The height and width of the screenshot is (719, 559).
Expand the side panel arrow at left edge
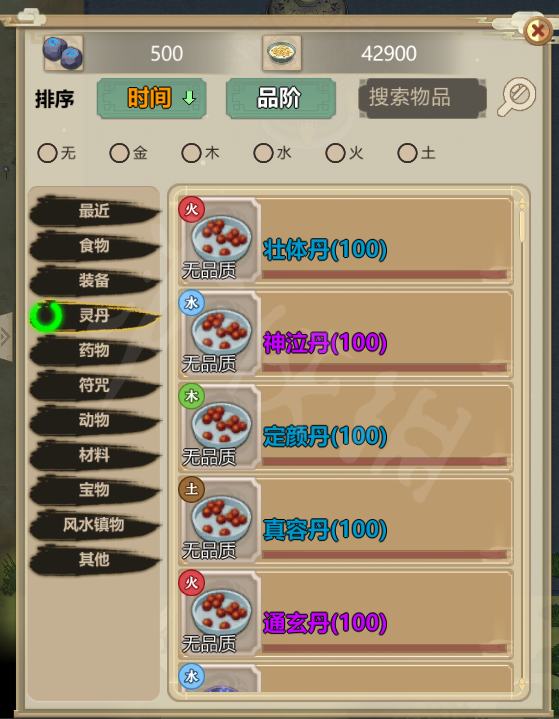(x=6, y=337)
